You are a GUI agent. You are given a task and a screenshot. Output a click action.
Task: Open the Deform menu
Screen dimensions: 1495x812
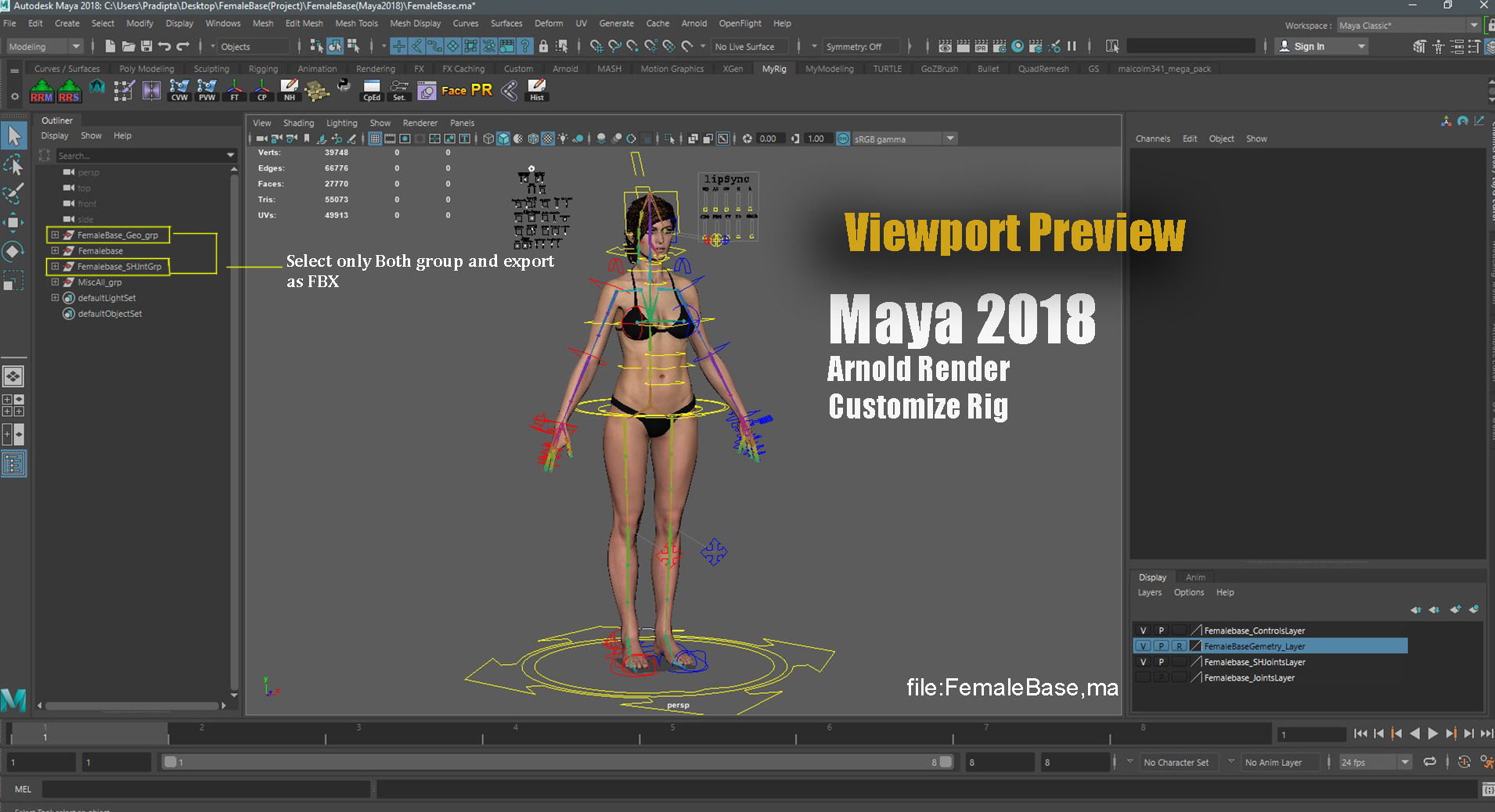click(549, 23)
